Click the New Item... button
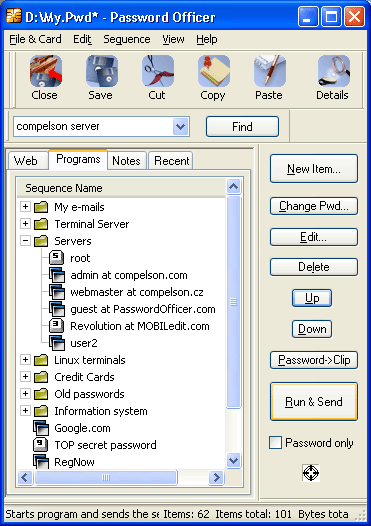Screen dimensions: 371x526 pyautogui.click(x=314, y=168)
